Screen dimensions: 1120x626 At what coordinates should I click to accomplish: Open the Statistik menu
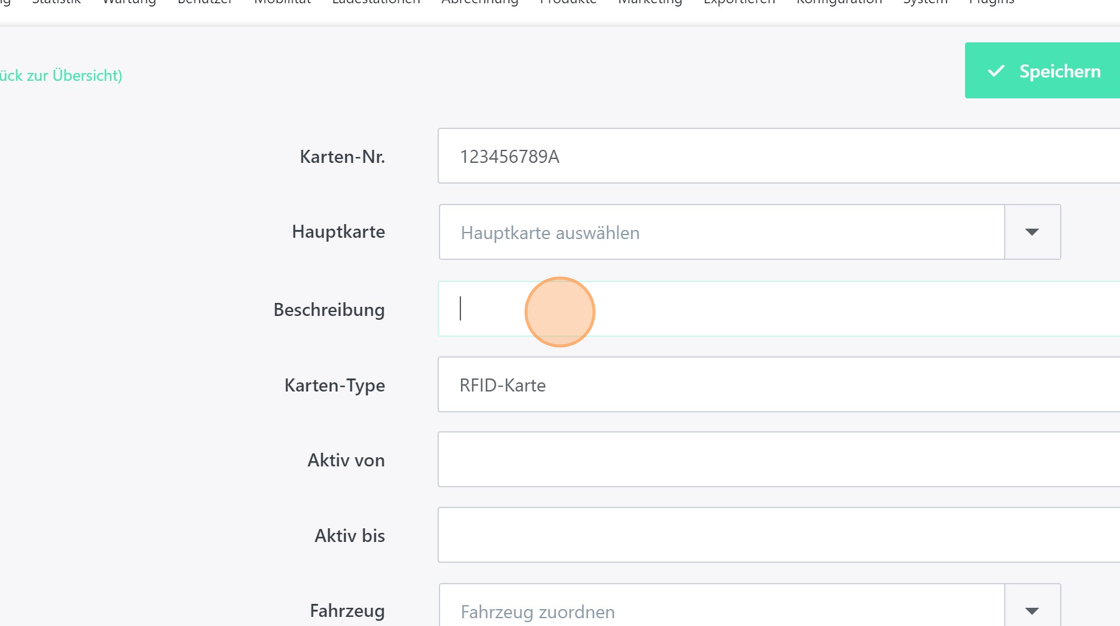[x=56, y=3]
